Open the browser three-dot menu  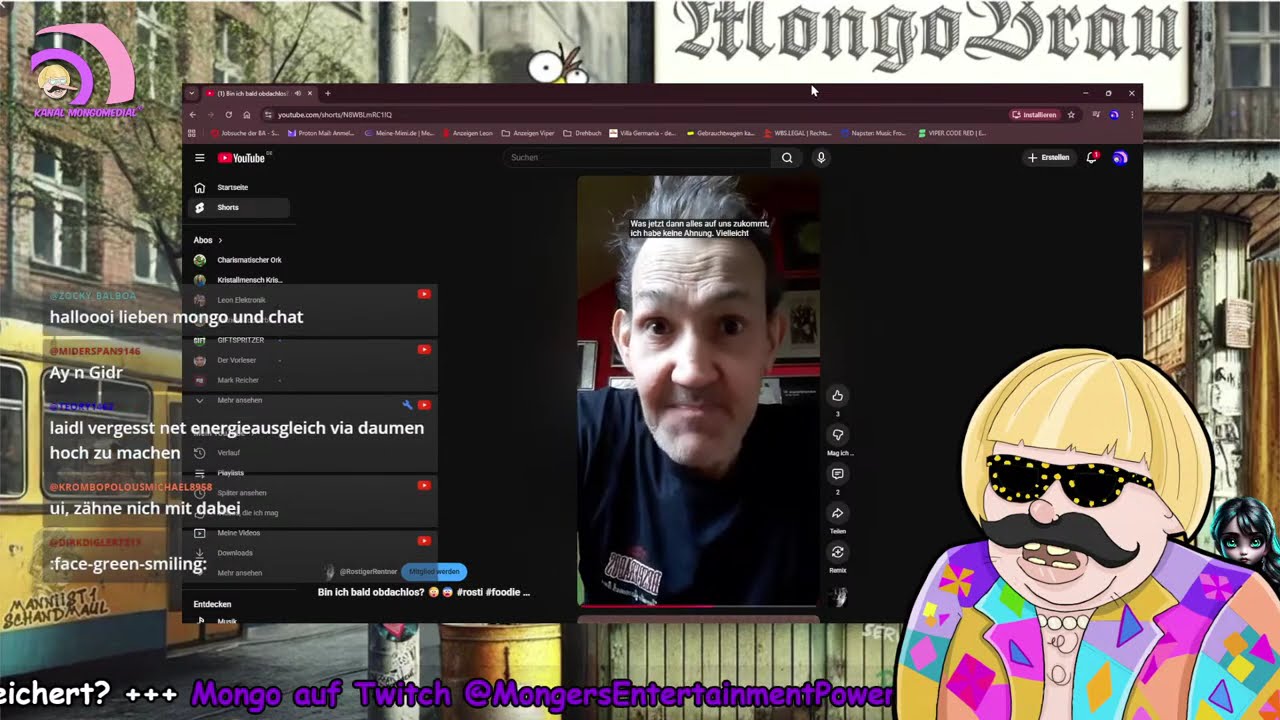tap(1132, 115)
